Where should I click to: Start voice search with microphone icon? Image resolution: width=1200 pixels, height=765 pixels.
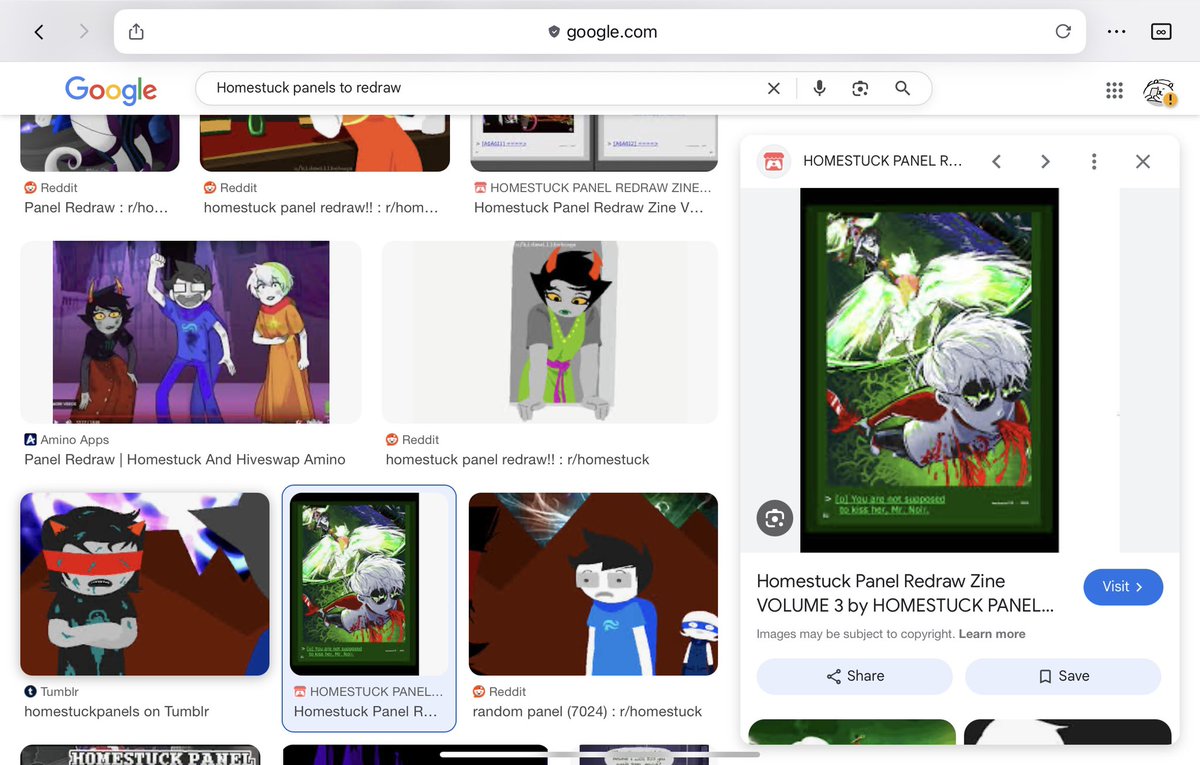pos(819,88)
